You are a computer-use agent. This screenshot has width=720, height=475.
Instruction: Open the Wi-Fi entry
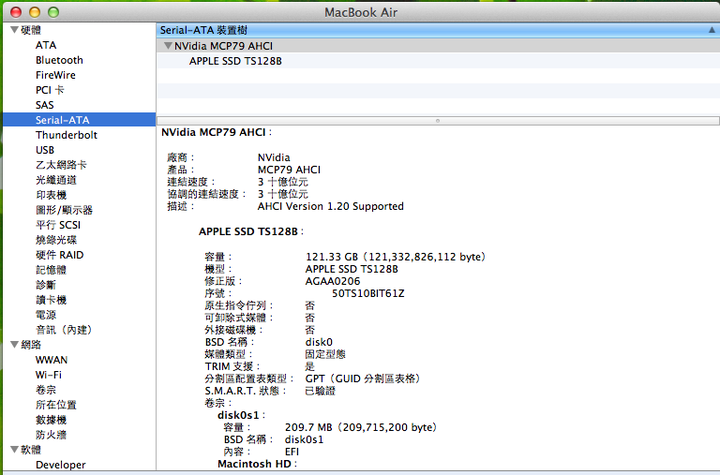tap(49, 375)
